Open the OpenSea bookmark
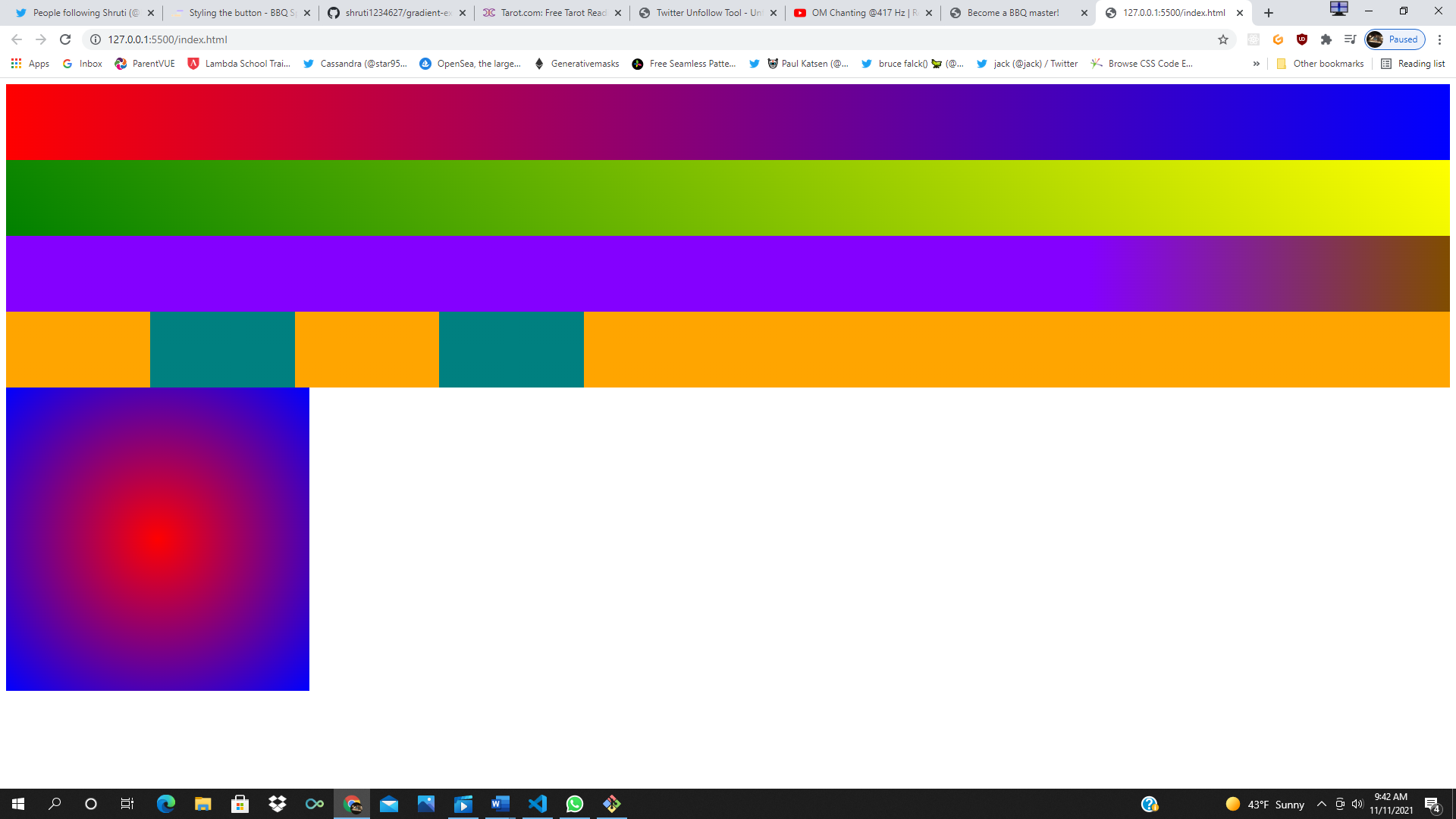1456x819 pixels. coord(470,64)
